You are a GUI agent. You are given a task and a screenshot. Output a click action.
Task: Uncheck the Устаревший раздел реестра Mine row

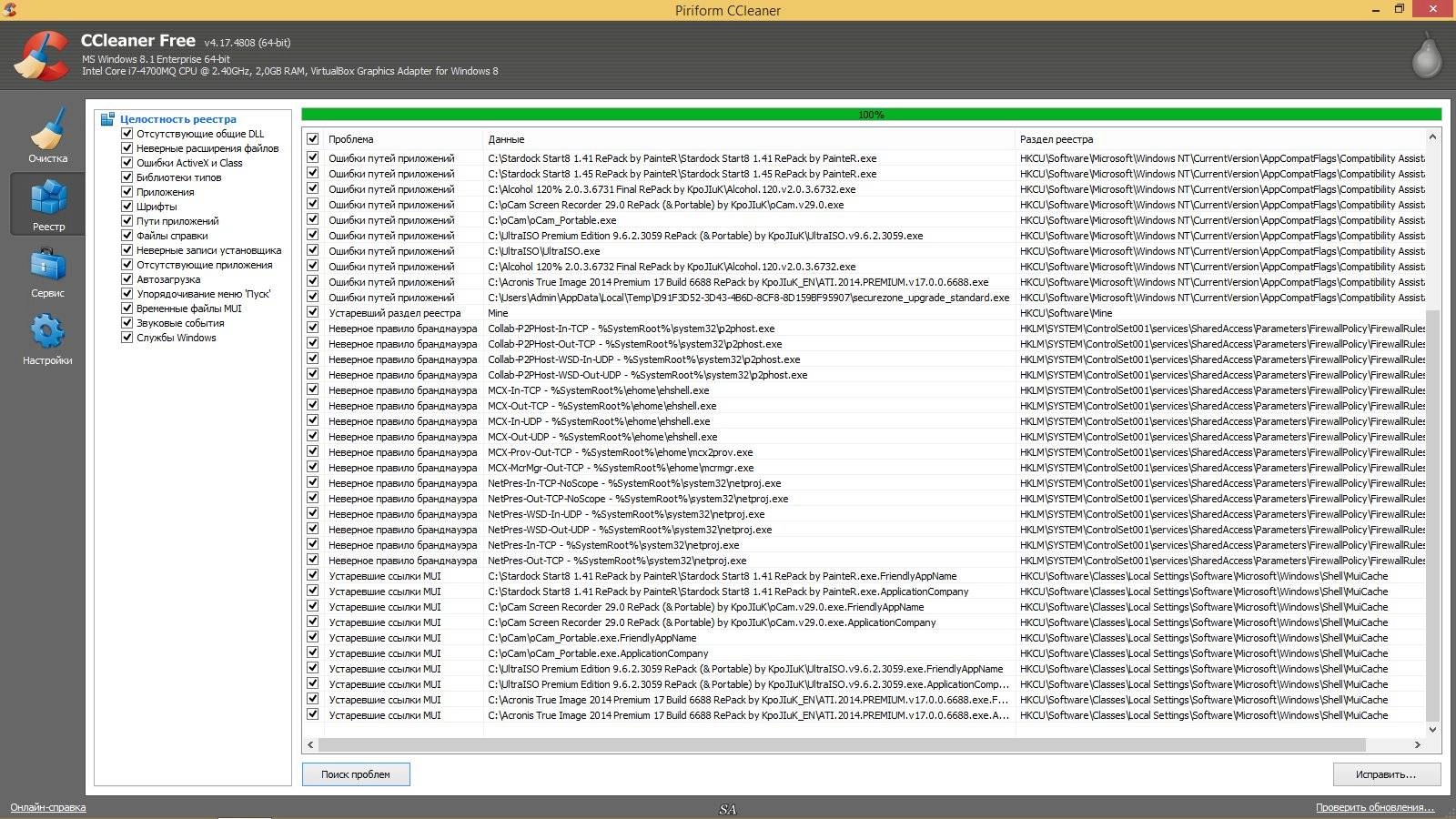(313, 313)
